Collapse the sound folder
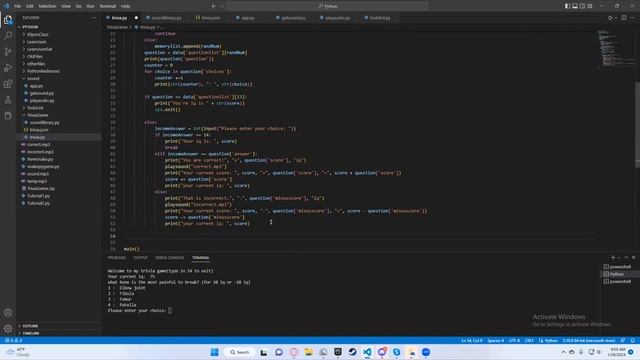 point(33,78)
